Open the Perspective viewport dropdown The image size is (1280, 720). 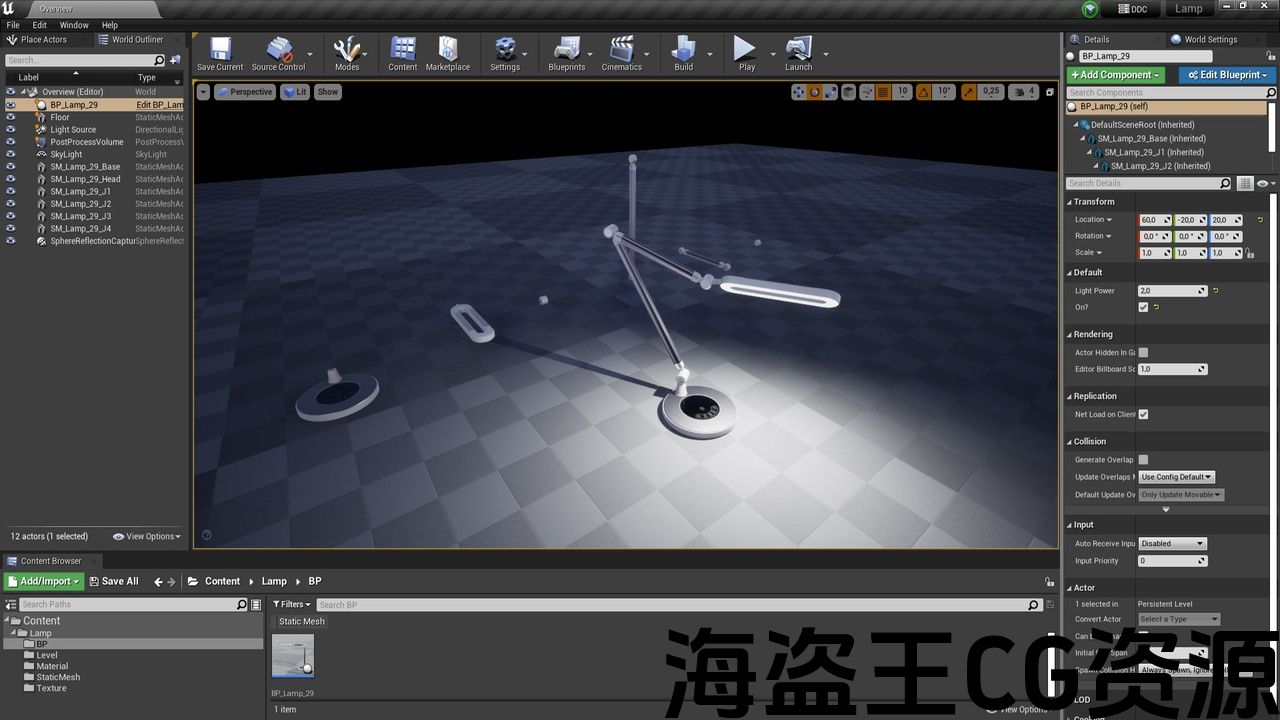245,92
